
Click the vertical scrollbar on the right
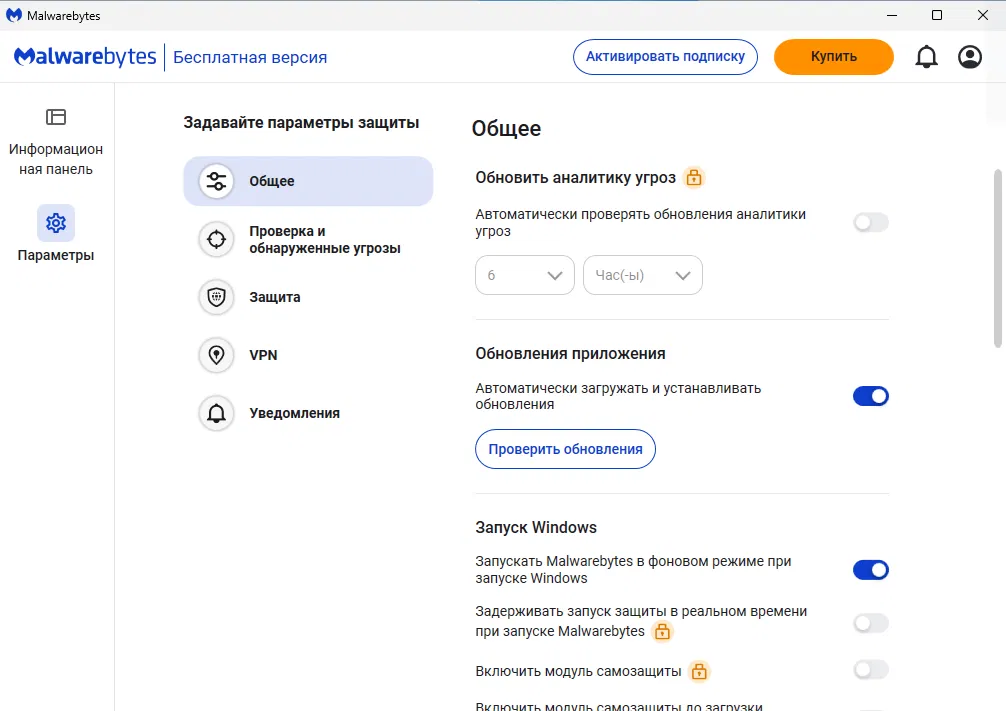click(x=997, y=260)
